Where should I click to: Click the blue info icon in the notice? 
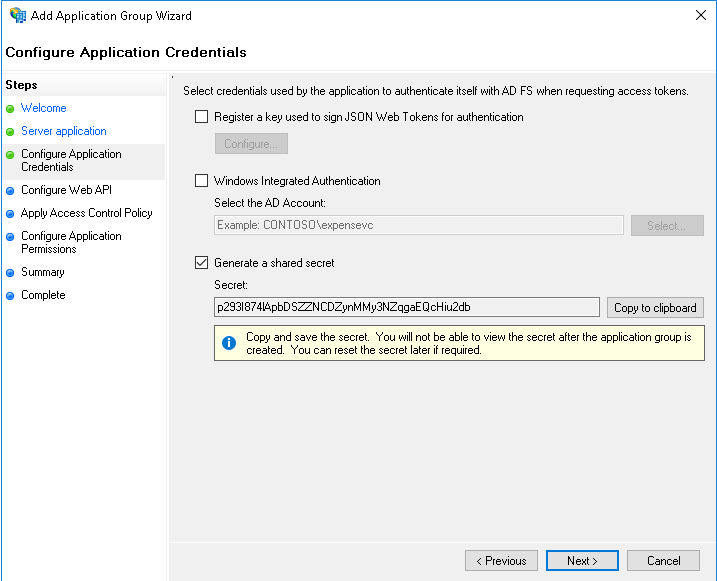point(229,343)
